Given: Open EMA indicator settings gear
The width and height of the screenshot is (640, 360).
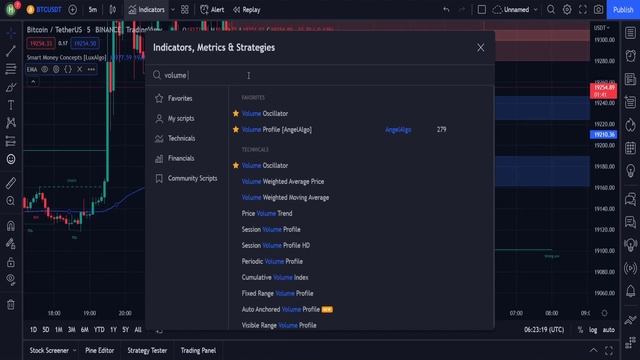Looking at the screenshot, I should pyautogui.click(x=56, y=69).
